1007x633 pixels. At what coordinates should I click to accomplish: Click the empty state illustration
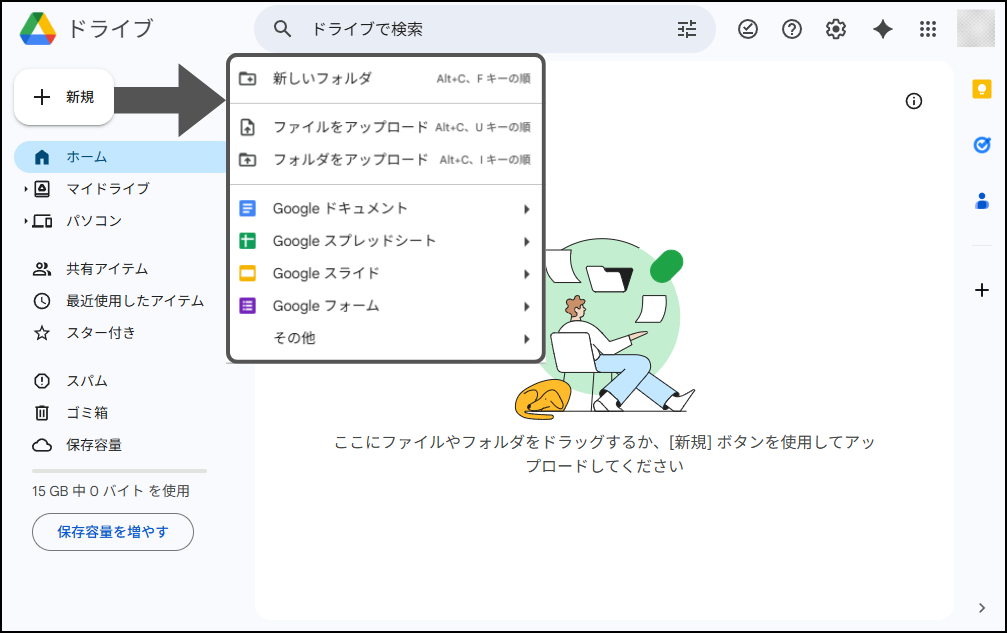point(605,329)
